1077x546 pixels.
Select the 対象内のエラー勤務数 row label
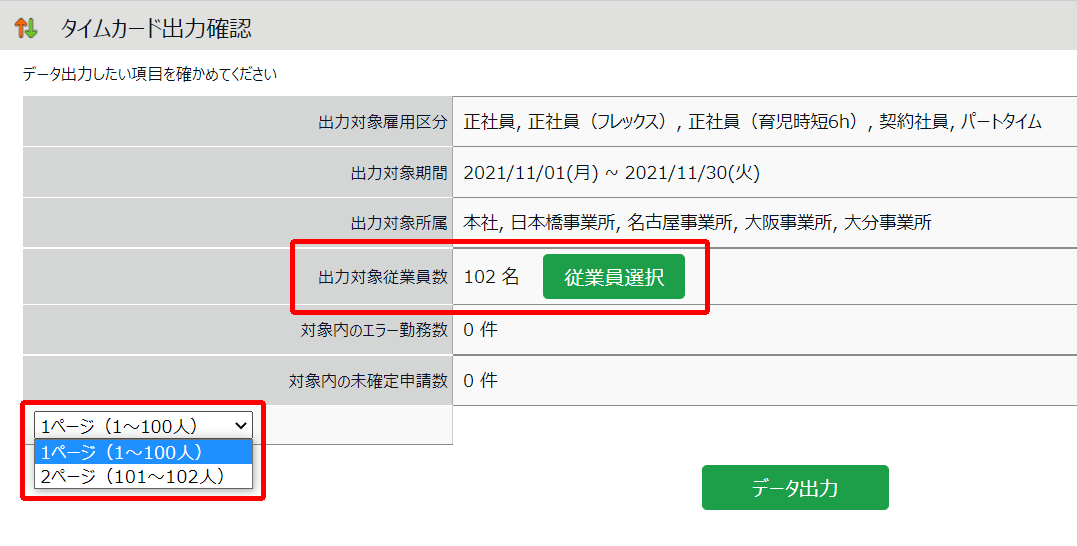point(374,329)
